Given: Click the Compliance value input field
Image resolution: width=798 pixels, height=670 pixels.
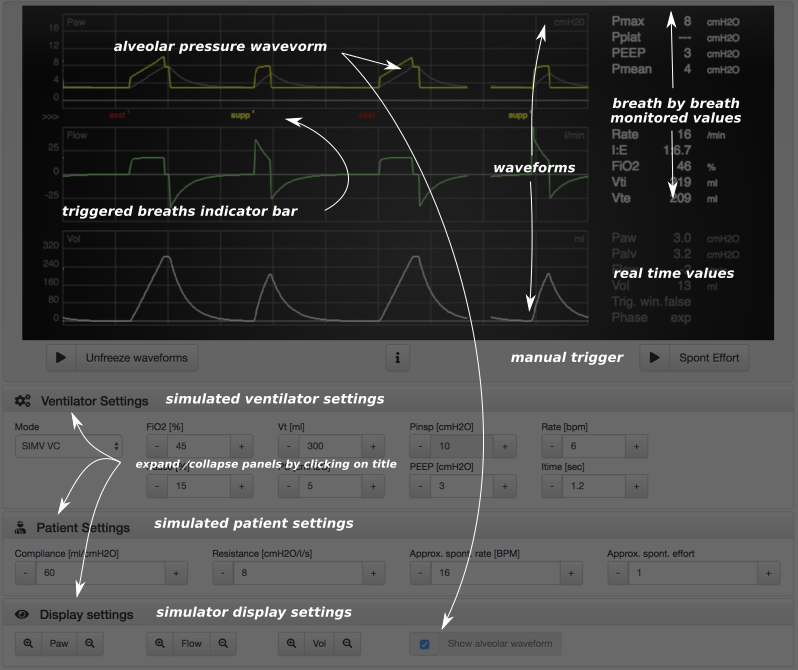Looking at the screenshot, I should [98, 573].
